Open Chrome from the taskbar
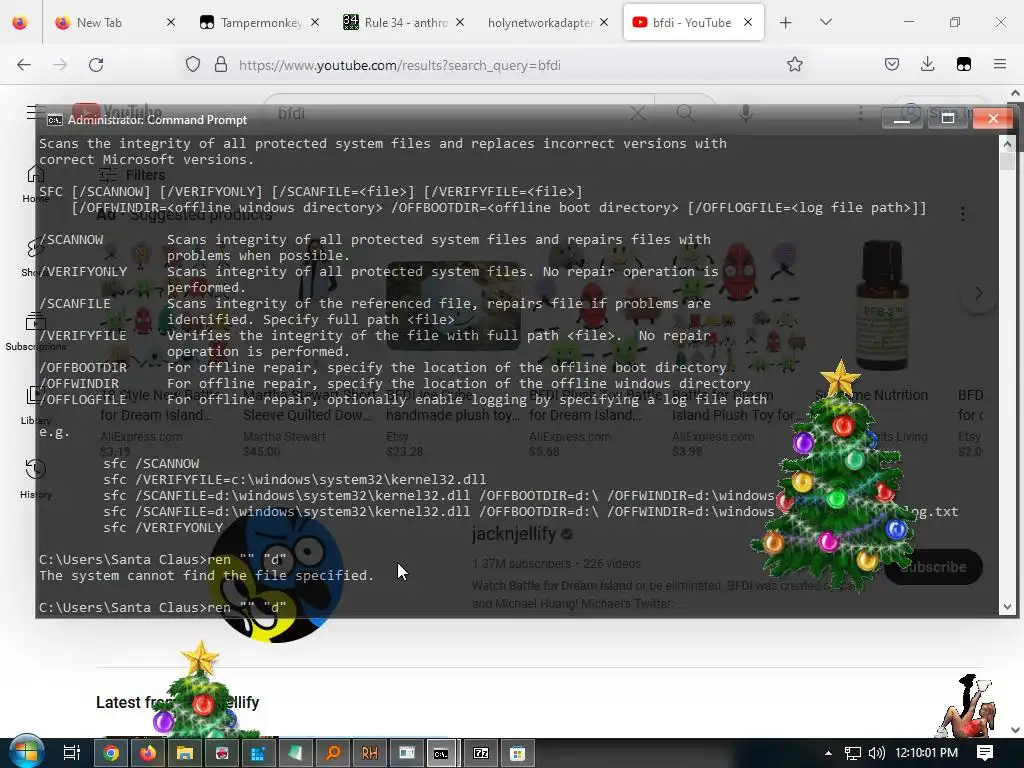 click(x=111, y=753)
